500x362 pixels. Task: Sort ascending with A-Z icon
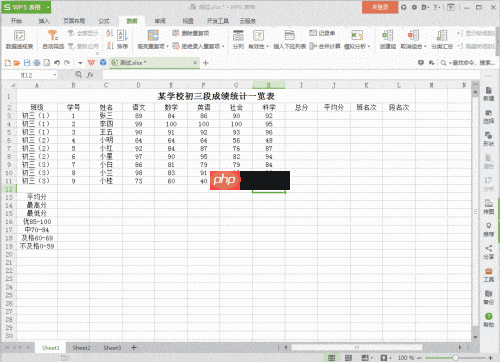coord(110,33)
